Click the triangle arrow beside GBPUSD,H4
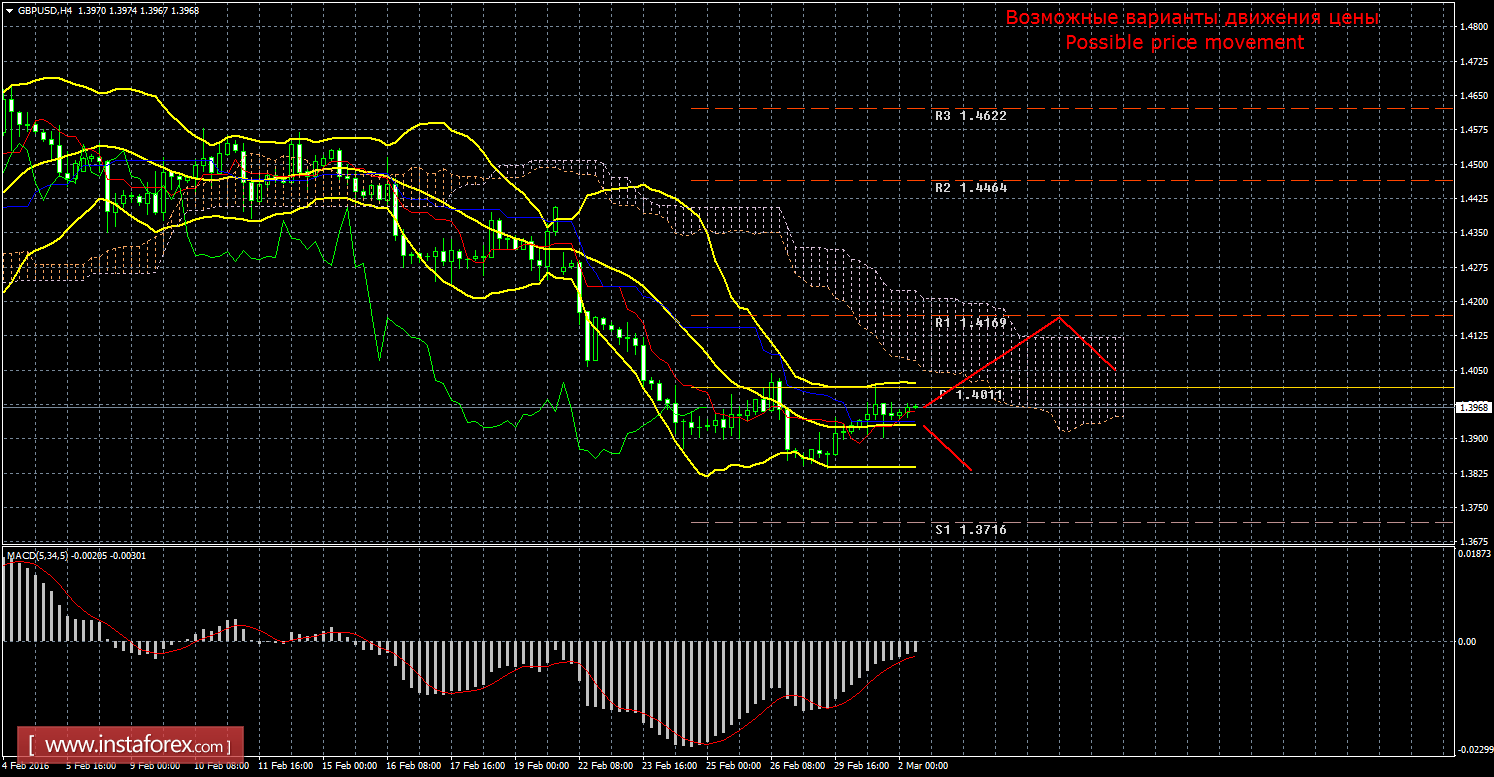 9,10
